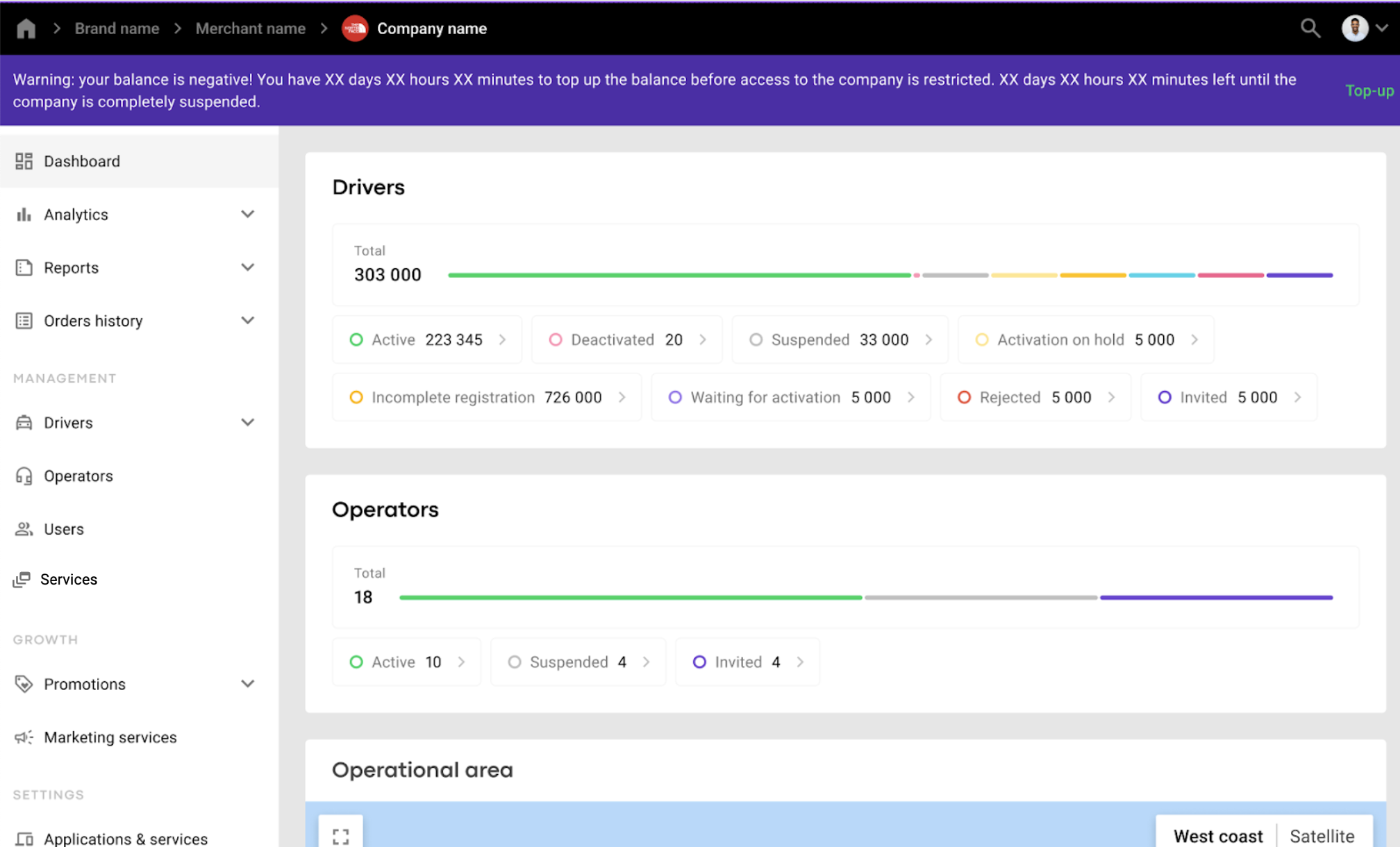Click the Dashboard grid icon
This screenshot has height=847, width=1400.
point(24,161)
